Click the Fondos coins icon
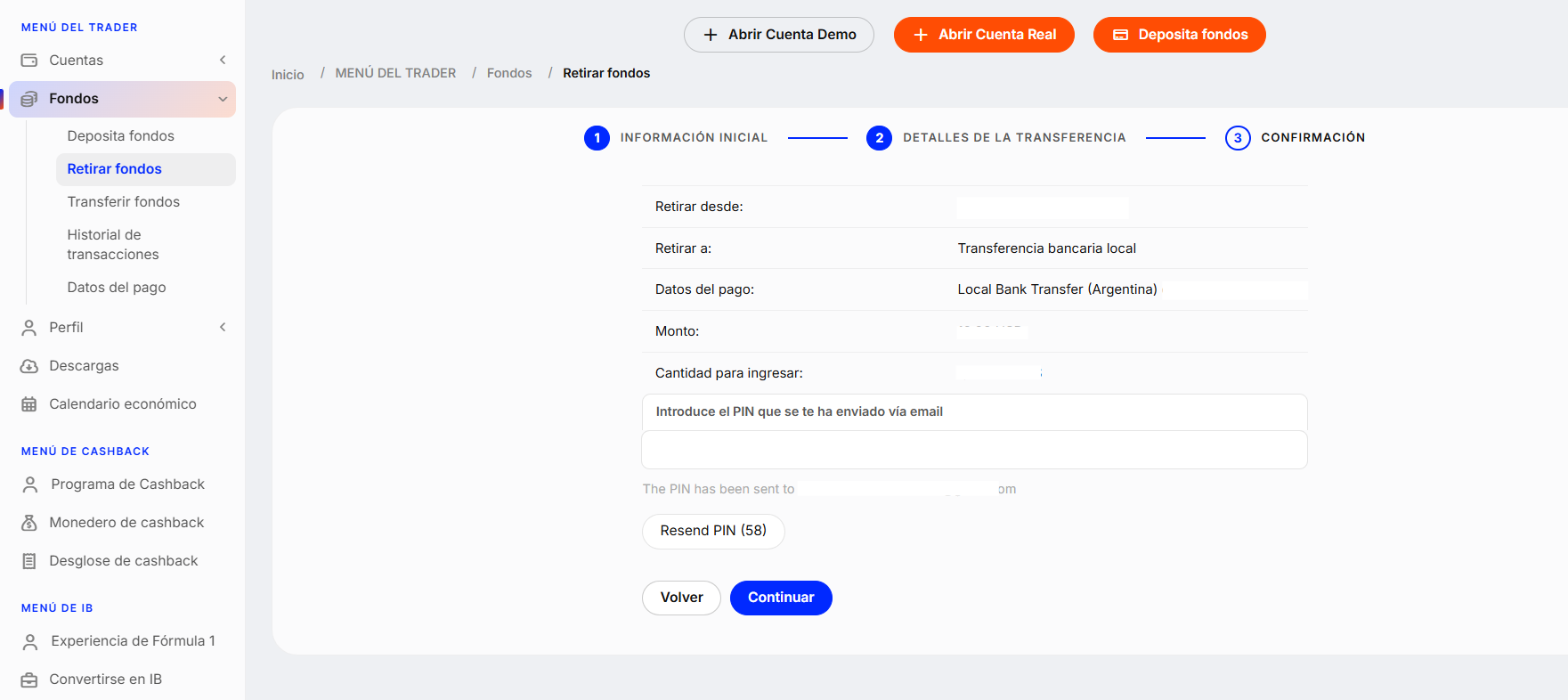 [29, 99]
